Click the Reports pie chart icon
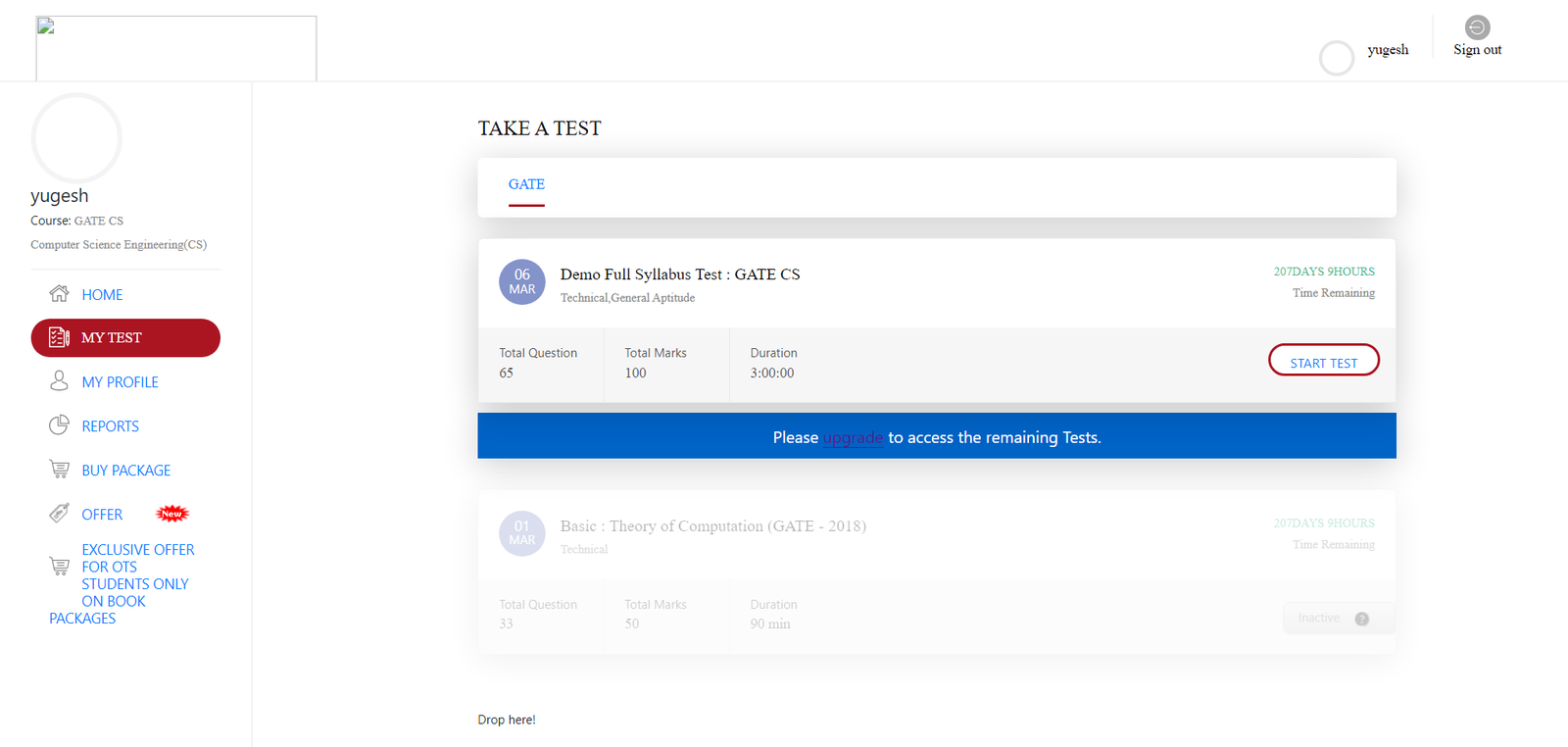This screenshot has height=747, width=1568. click(x=59, y=425)
